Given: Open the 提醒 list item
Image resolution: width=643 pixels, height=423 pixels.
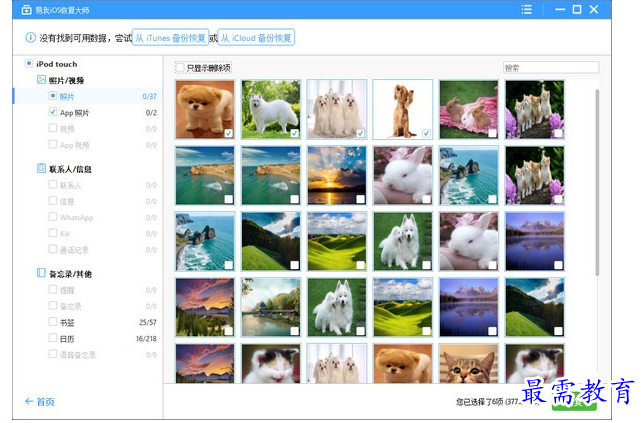Looking at the screenshot, I should point(67,290).
